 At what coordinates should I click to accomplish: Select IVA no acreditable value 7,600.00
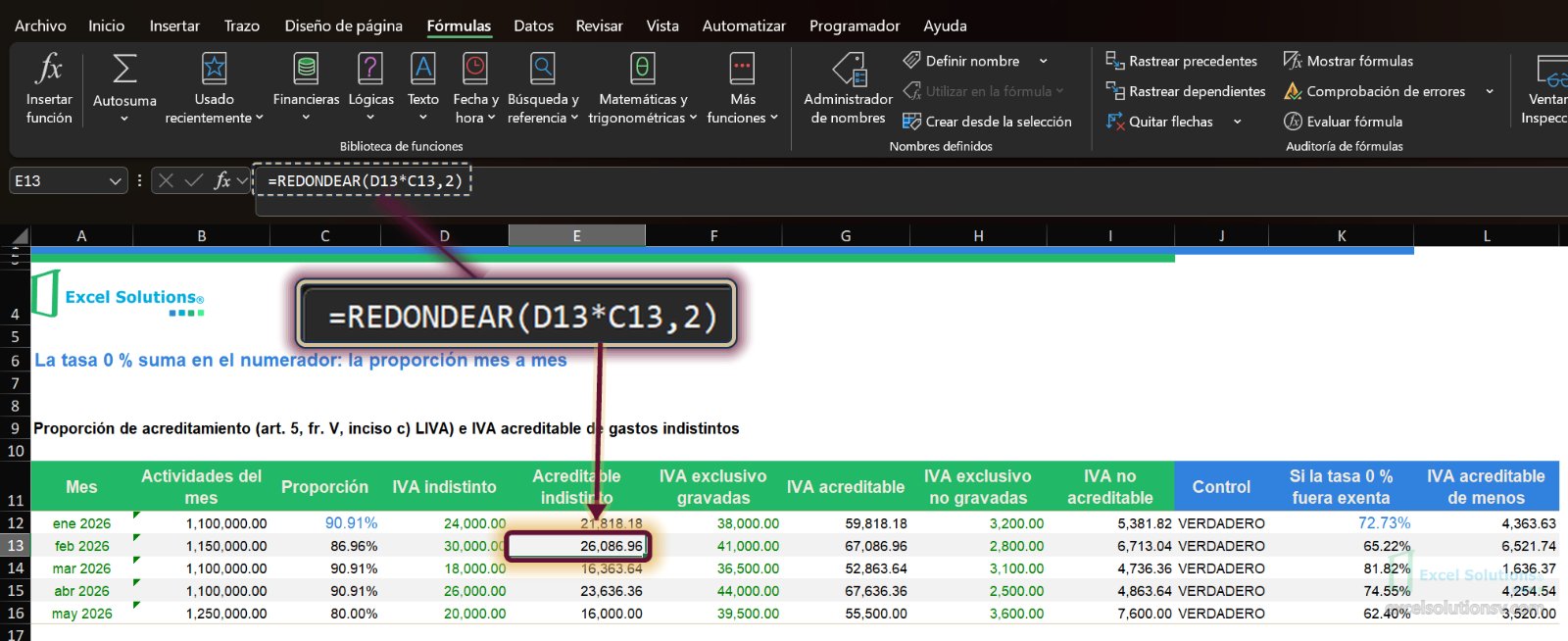point(1110,614)
